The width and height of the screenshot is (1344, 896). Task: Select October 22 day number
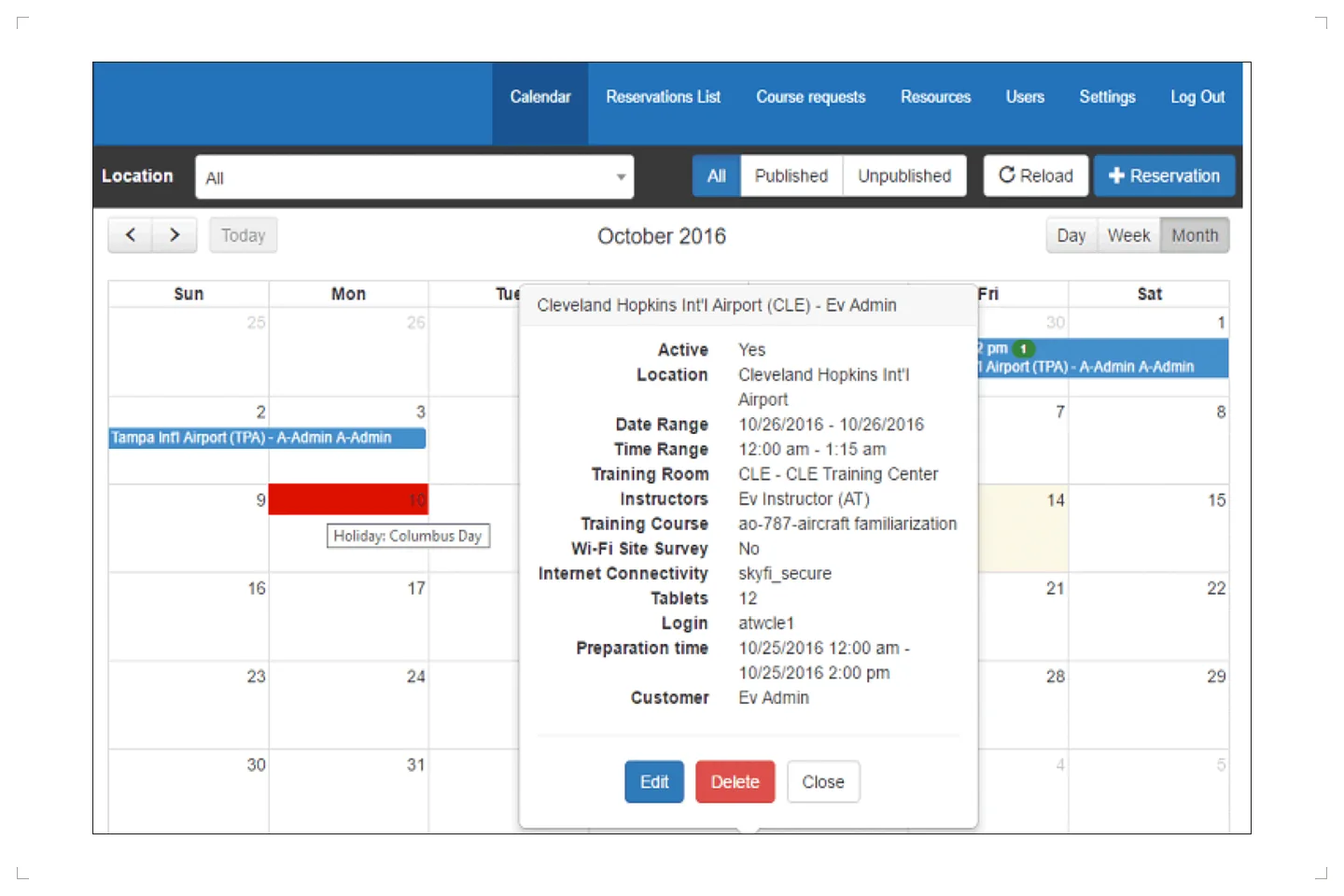click(x=1216, y=588)
